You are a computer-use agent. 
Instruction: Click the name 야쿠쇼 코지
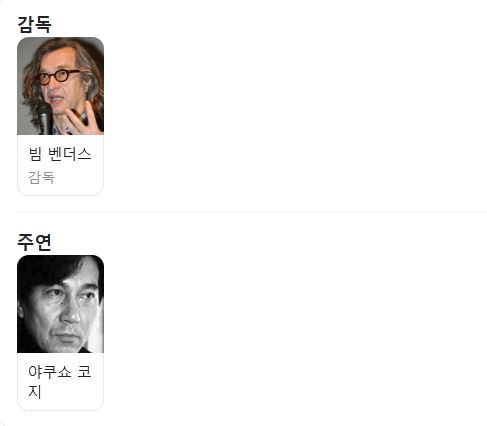[x=60, y=382]
